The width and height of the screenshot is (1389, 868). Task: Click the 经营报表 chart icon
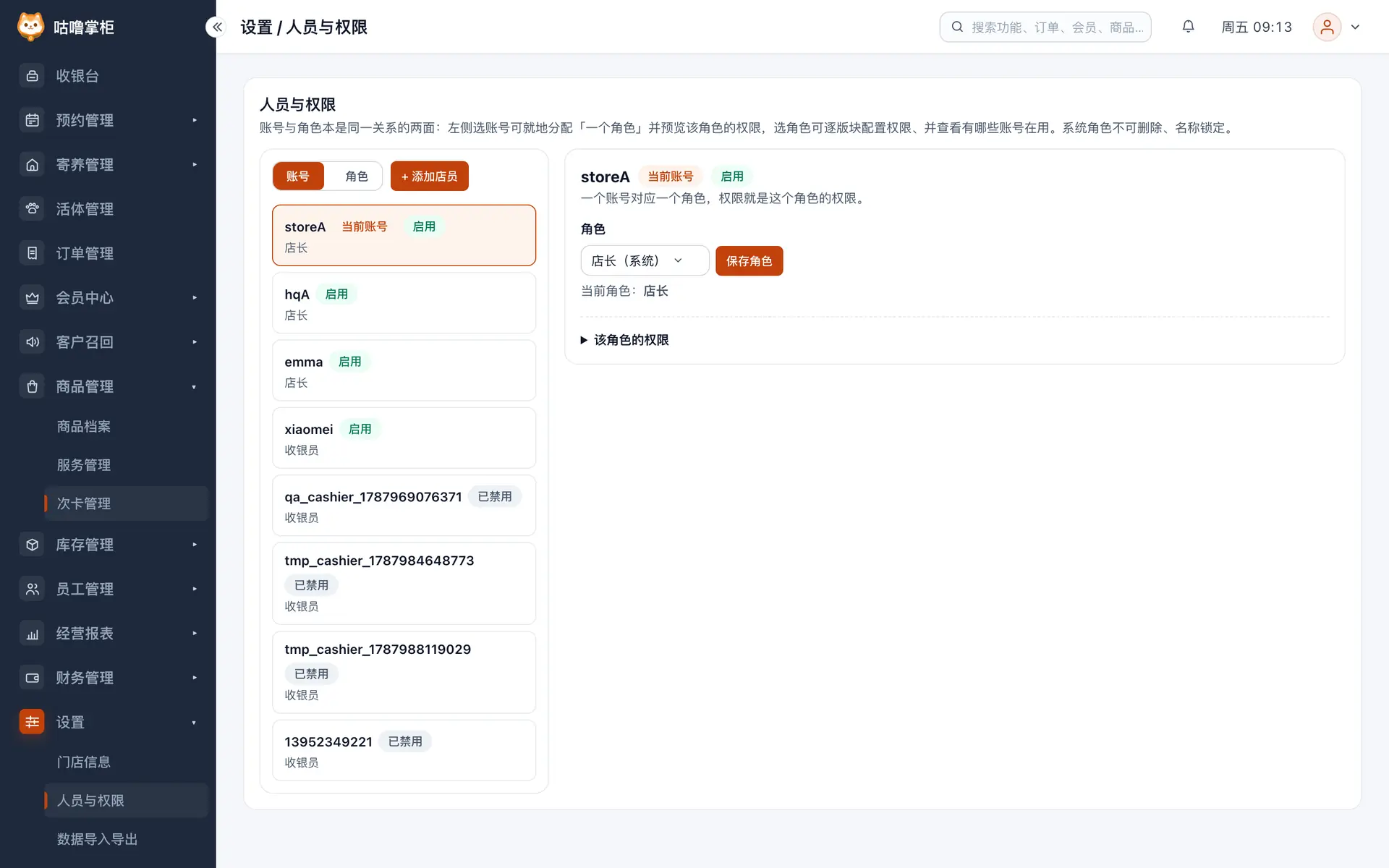click(x=32, y=634)
